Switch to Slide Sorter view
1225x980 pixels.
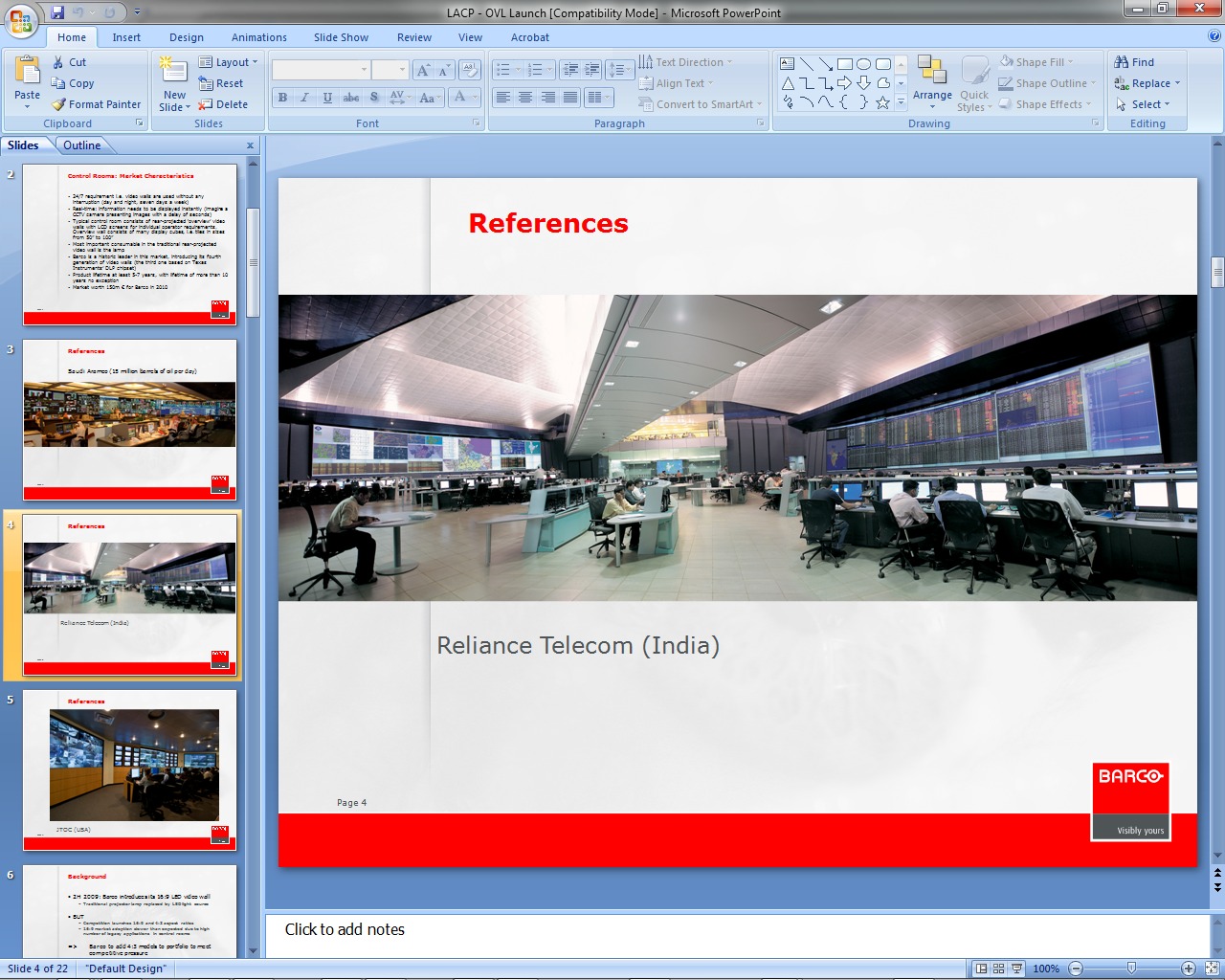(x=998, y=969)
